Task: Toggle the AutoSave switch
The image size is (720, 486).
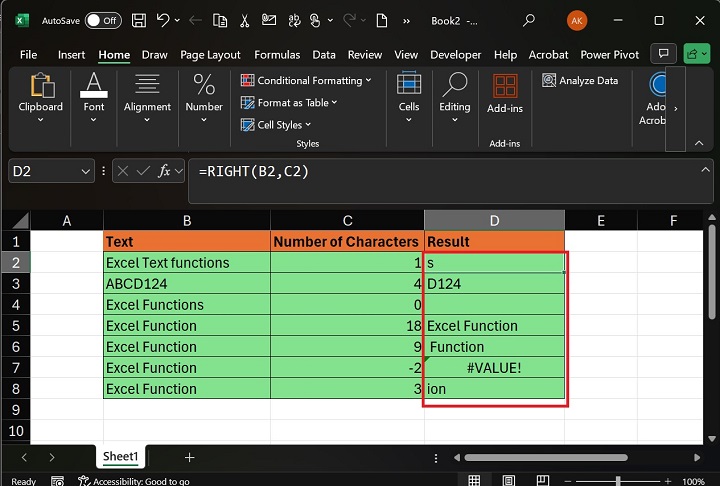Action: pyautogui.click(x=103, y=20)
